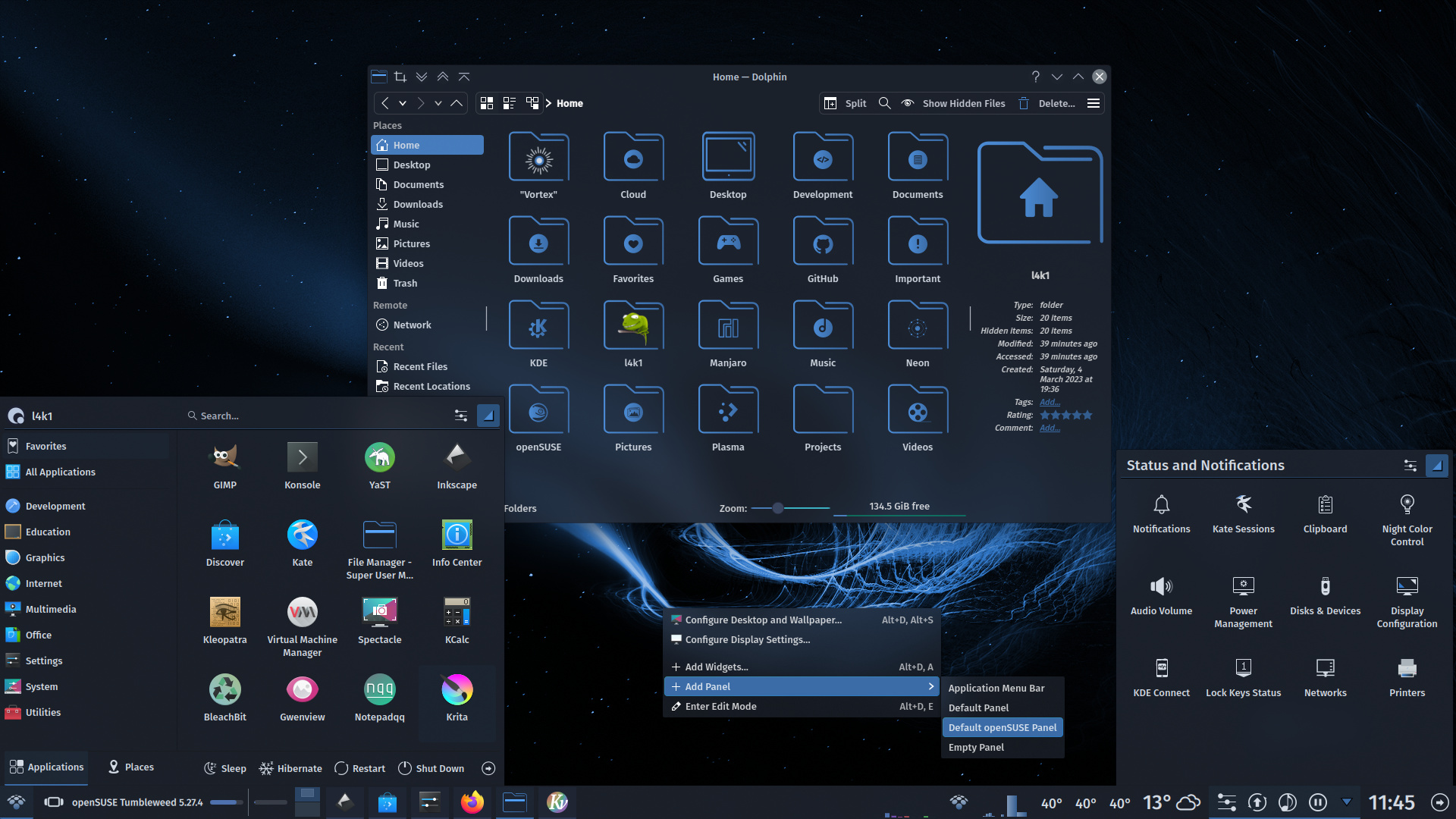This screenshot has width=1456, height=819.
Task: Toggle Split view in Dolphin
Action: tap(846, 103)
